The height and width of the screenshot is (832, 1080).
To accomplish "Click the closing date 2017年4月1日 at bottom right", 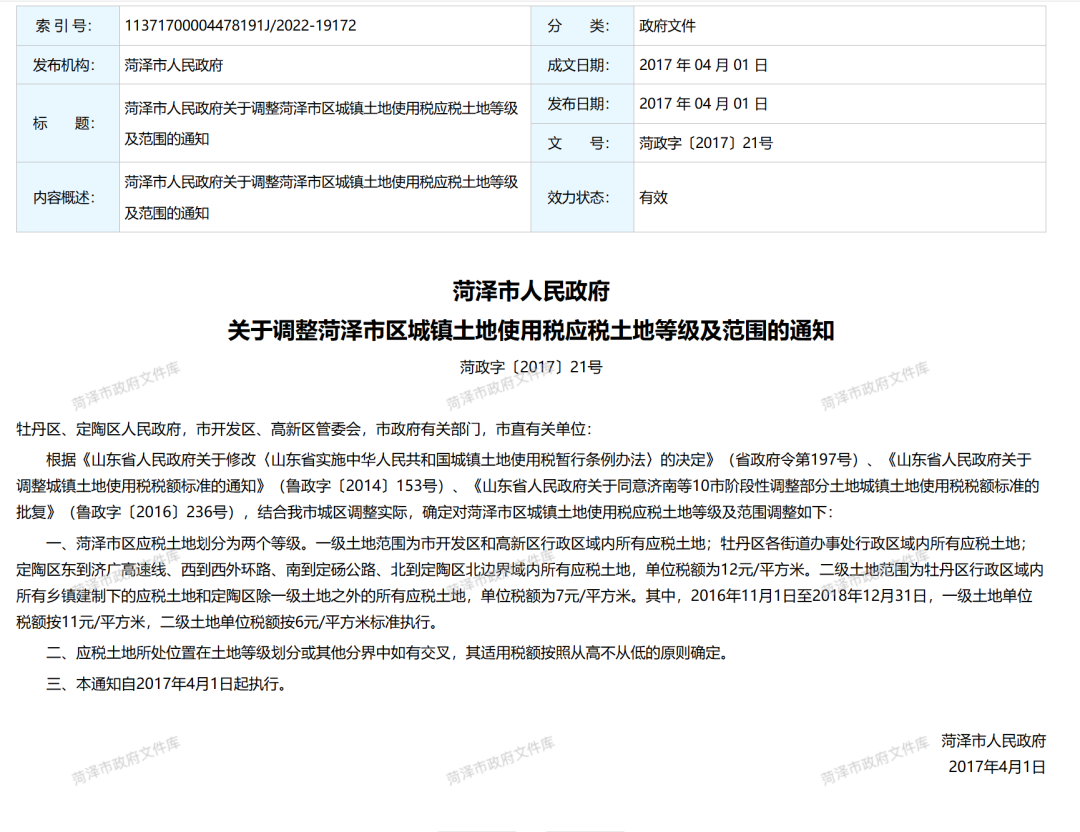I will coord(997,767).
